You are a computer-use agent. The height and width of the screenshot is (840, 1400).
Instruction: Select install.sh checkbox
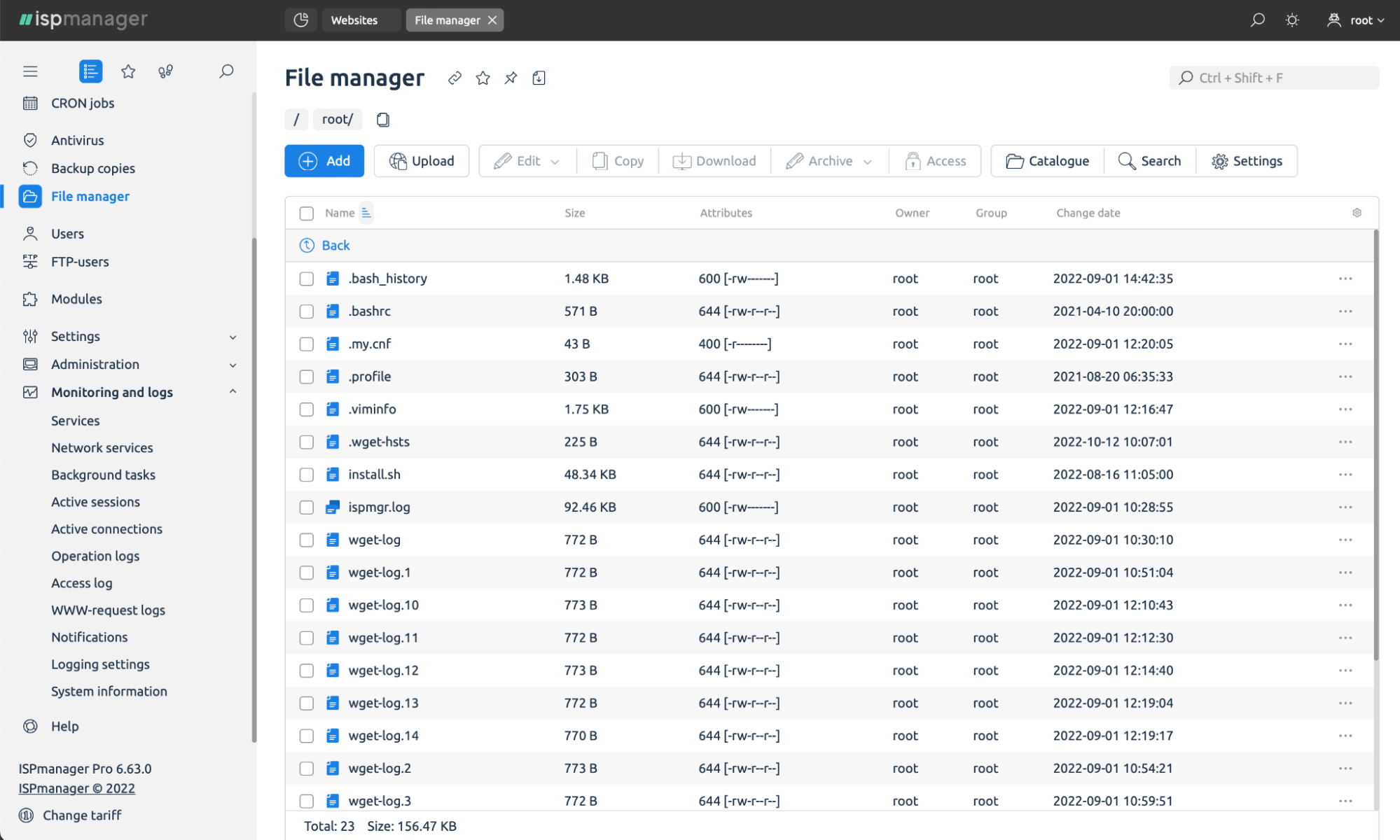[x=307, y=475]
